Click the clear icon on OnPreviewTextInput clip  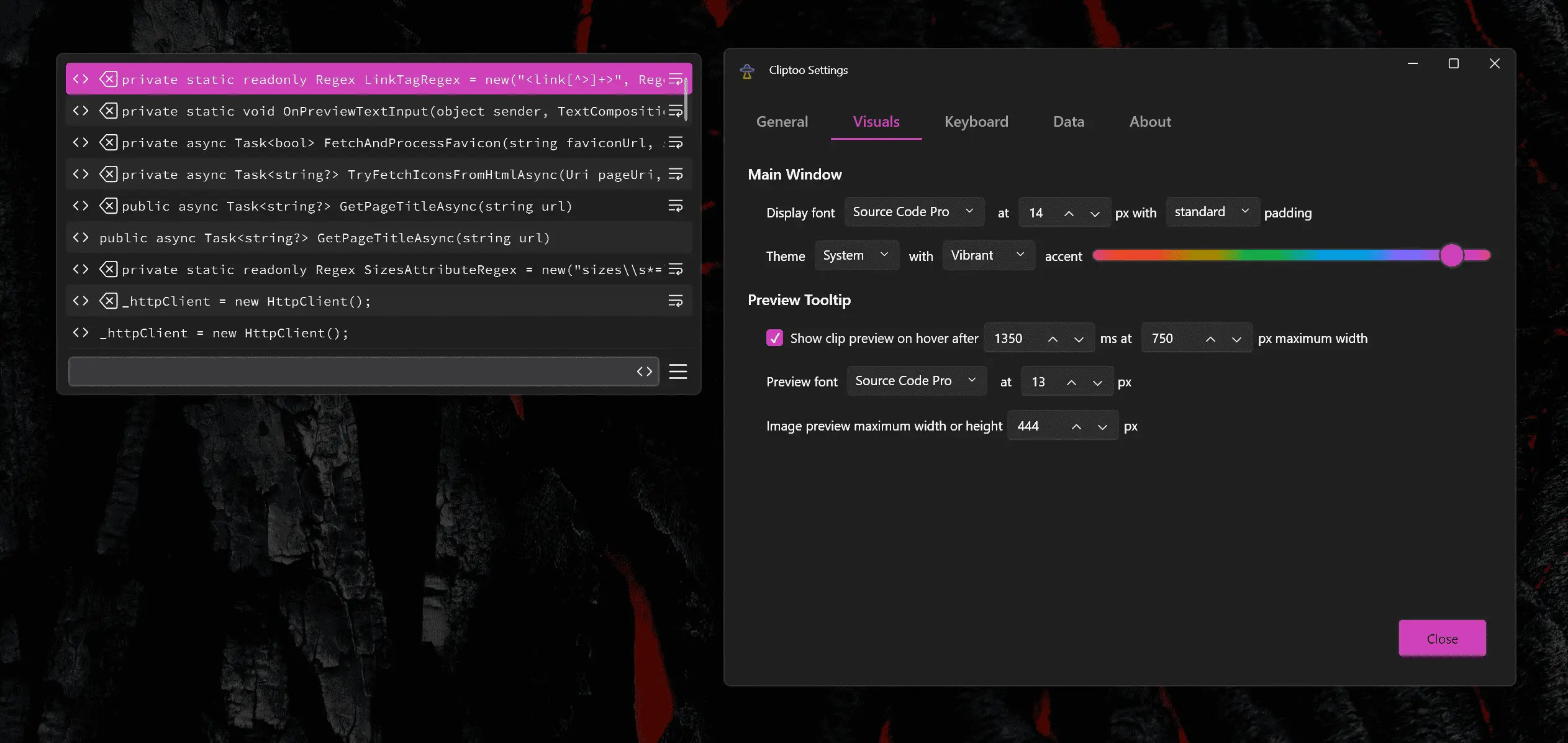click(109, 111)
